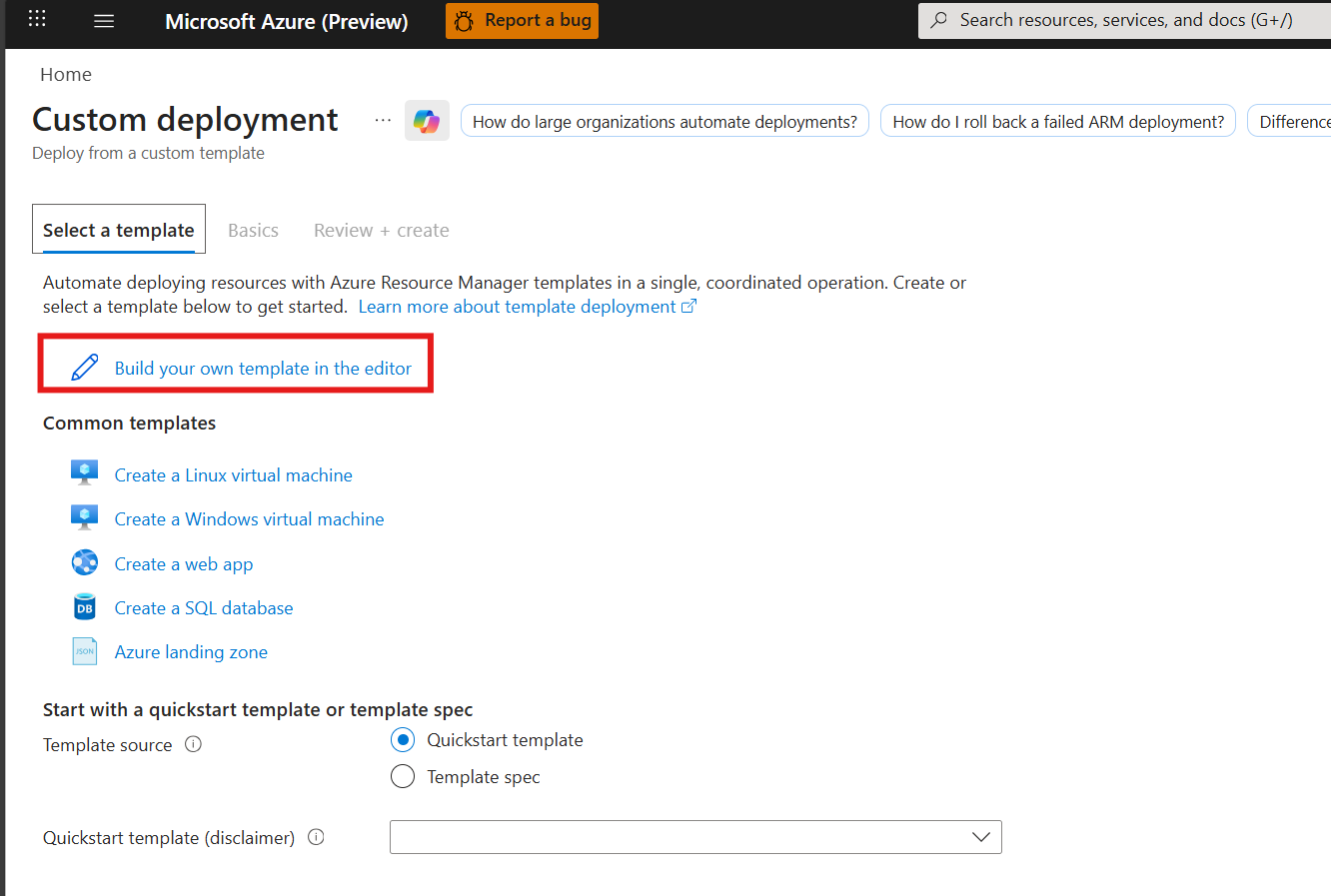This screenshot has height=896, width=1331.
Task: Select the Linux virtual machine icon
Action: click(85, 470)
